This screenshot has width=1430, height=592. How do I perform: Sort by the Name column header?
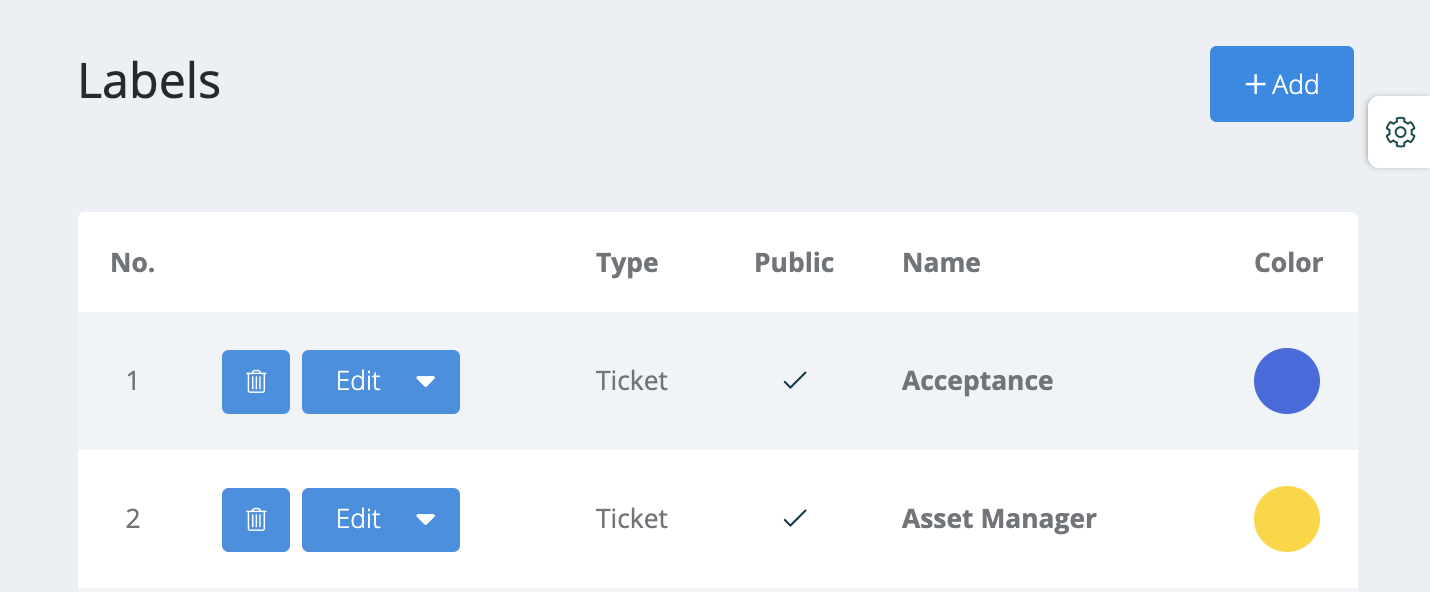(x=941, y=263)
